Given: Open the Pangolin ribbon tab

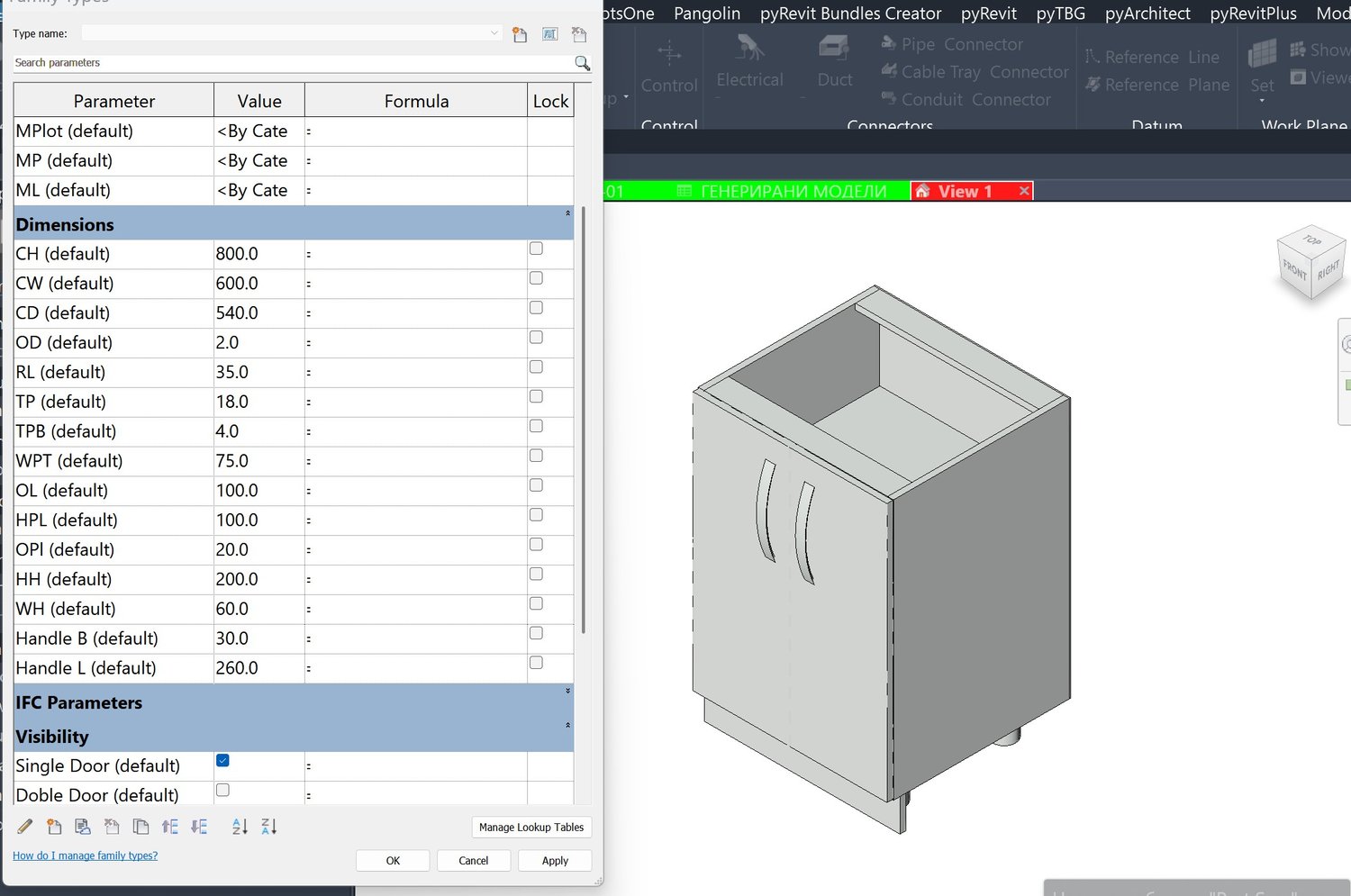Looking at the screenshot, I should click(707, 14).
